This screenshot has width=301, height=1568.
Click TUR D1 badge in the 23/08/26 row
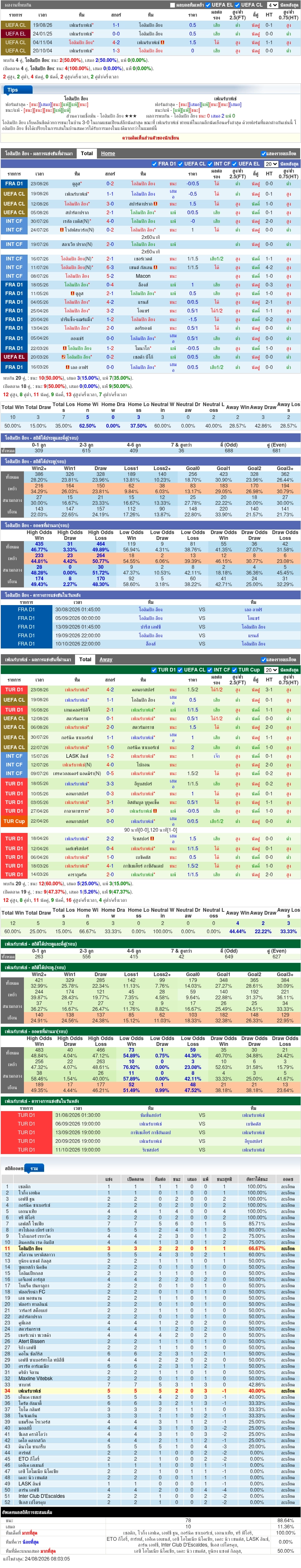pos(13,690)
